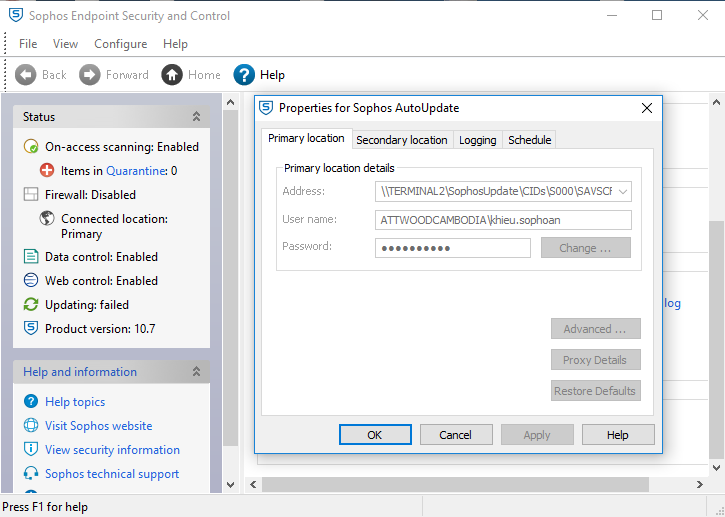
Task: Click the Password input field
Action: click(x=453, y=248)
